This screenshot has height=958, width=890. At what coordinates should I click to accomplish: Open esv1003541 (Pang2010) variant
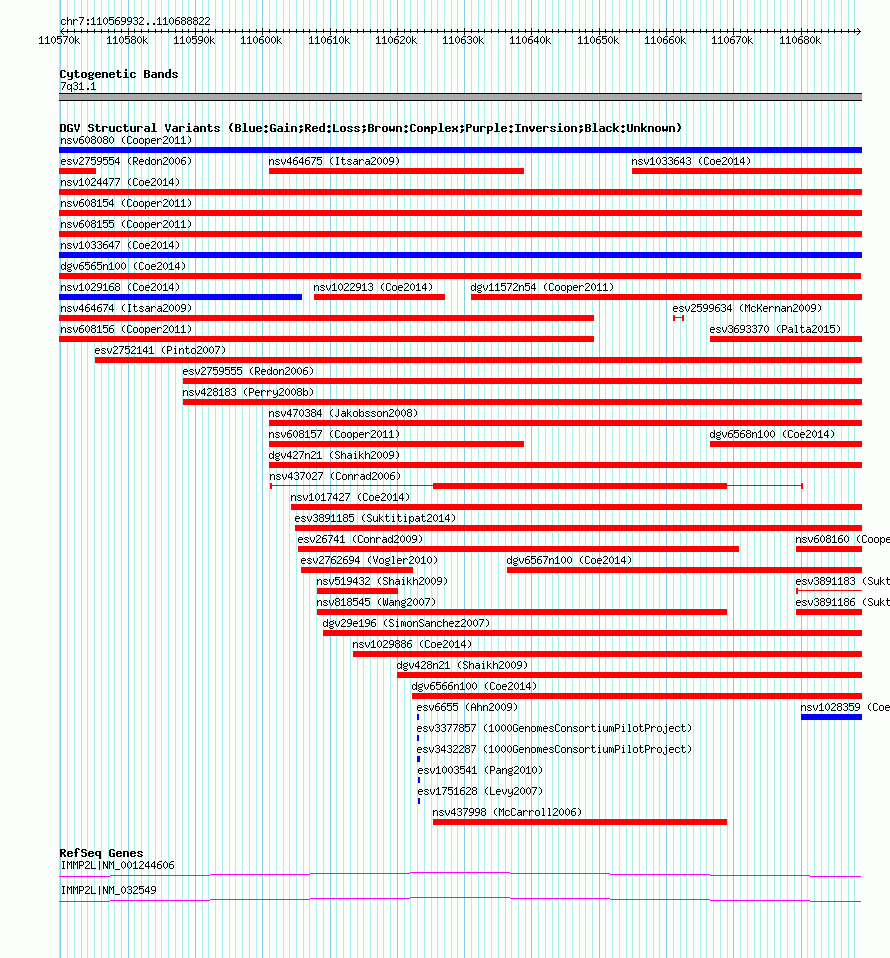[480, 770]
